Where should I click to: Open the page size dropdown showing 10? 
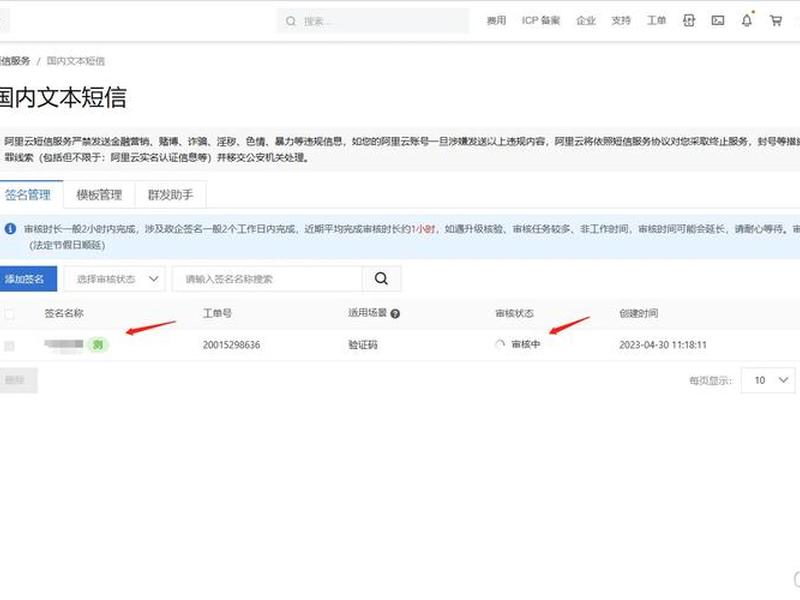pyautogui.click(x=768, y=380)
